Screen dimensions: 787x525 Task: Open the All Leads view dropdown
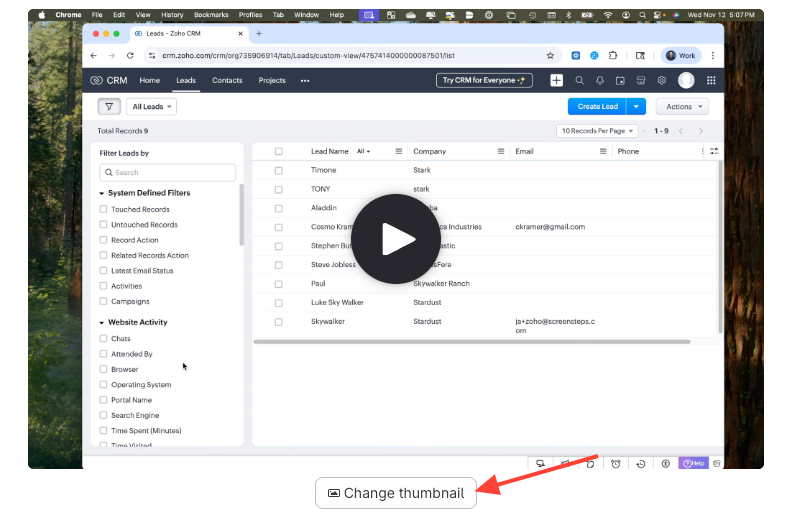(x=152, y=106)
